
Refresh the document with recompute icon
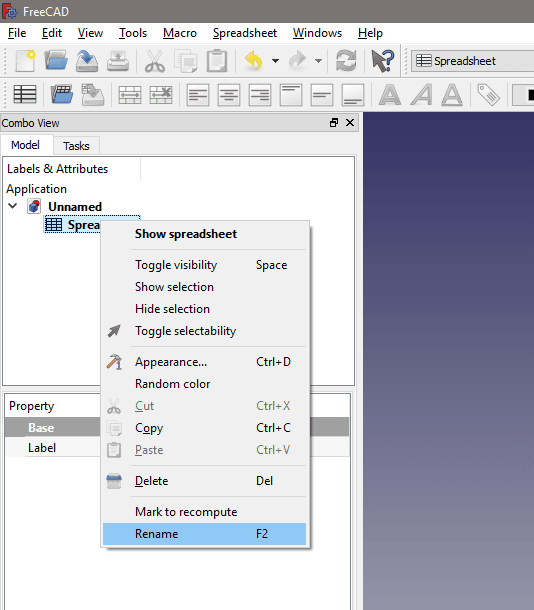pos(346,61)
